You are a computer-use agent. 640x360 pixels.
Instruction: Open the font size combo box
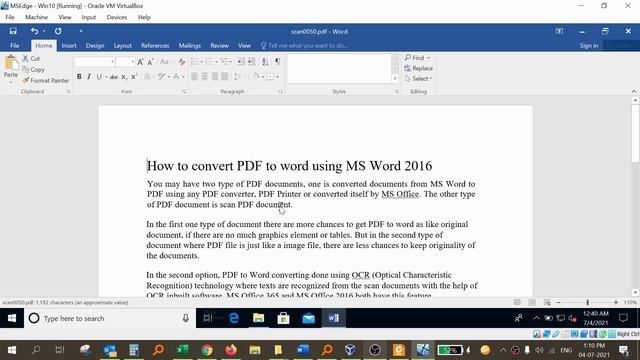(x=125, y=62)
